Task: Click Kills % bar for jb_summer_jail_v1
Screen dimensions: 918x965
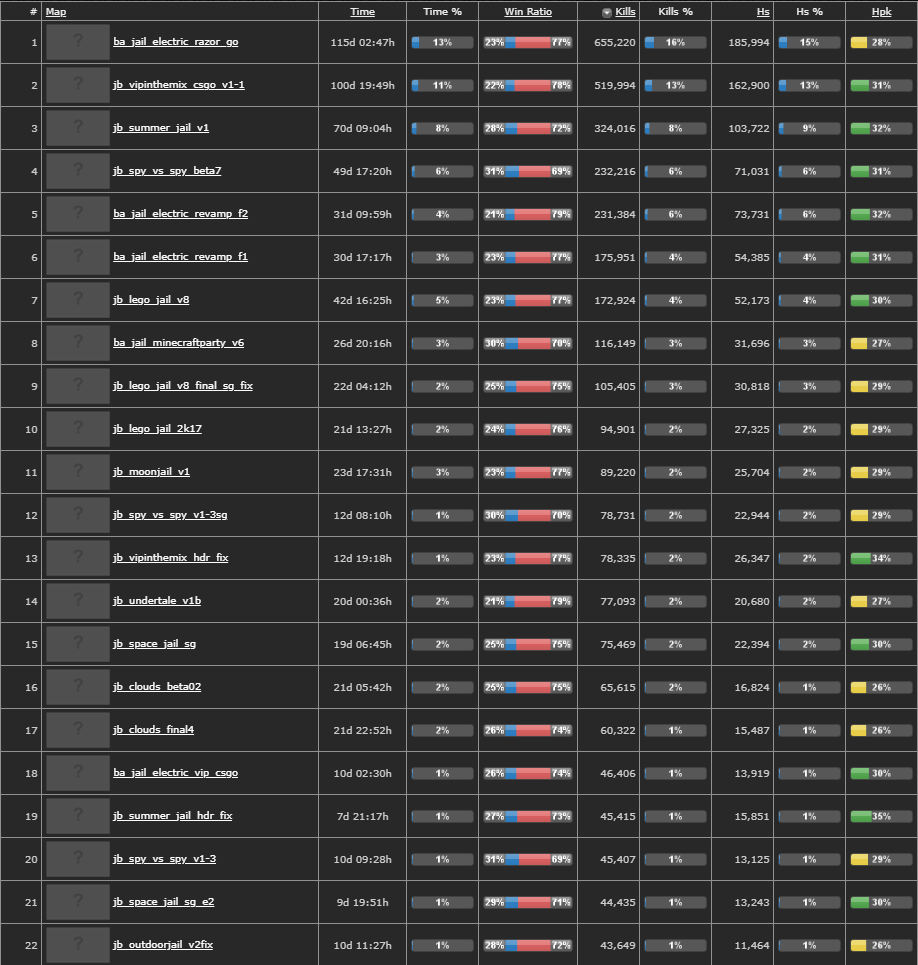Action: pyautogui.click(x=676, y=129)
